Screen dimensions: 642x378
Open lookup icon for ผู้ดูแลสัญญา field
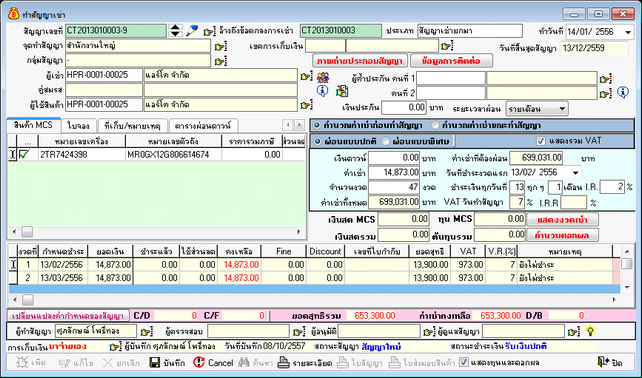point(574,331)
